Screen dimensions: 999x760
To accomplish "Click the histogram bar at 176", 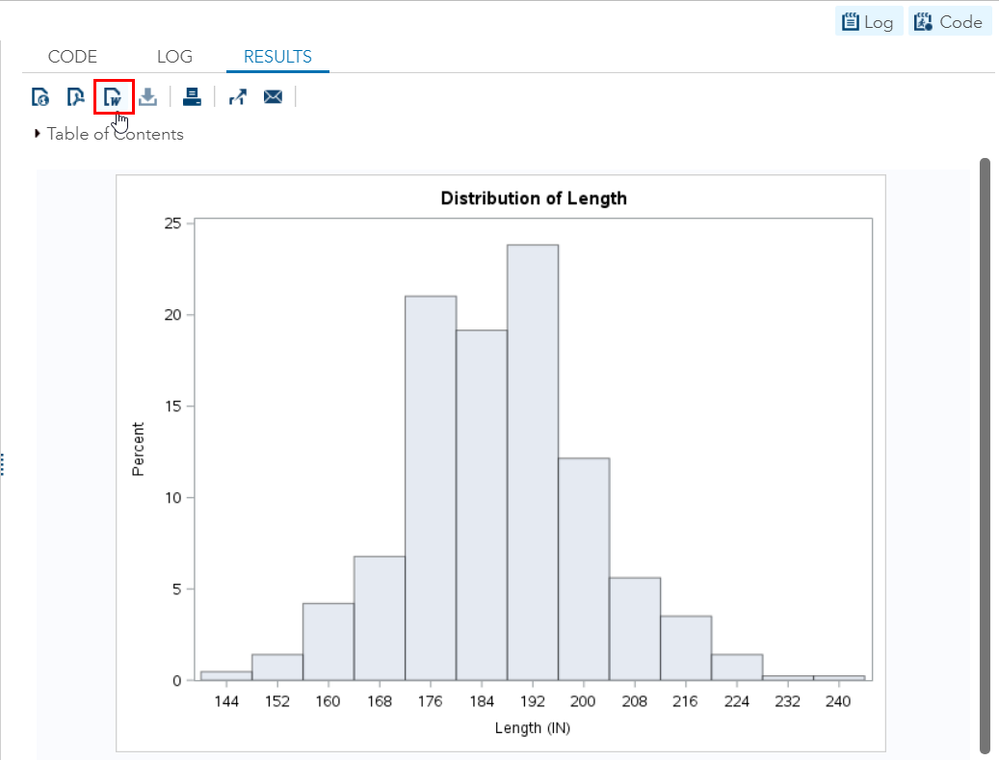I will [x=431, y=488].
